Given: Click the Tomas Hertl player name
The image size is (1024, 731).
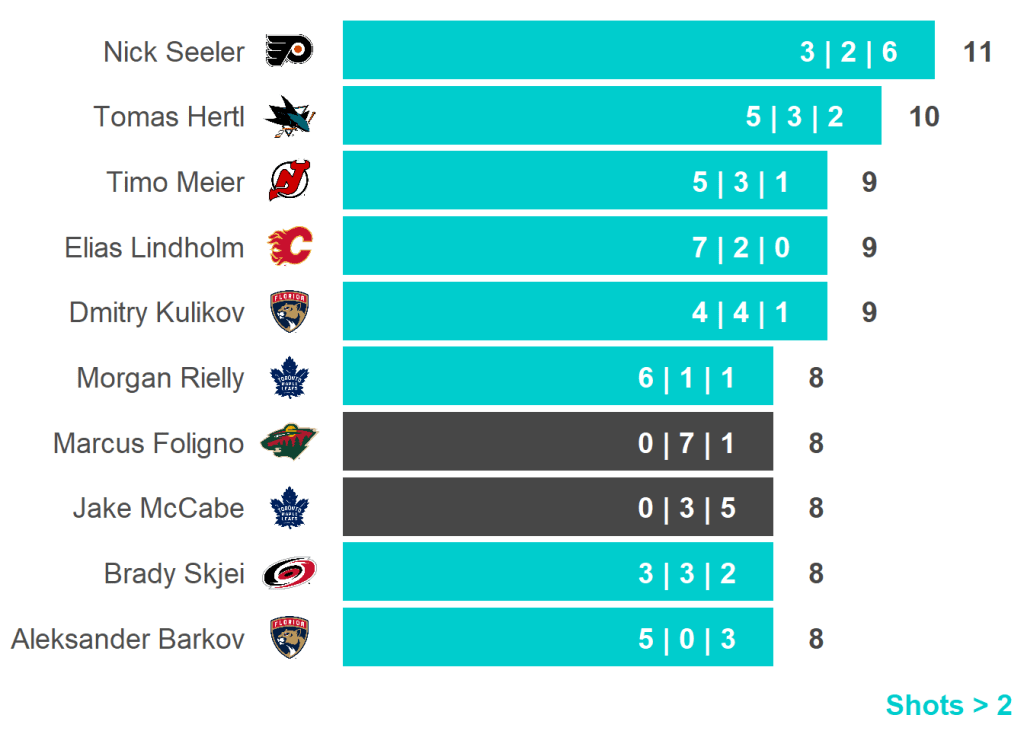Looking at the screenshot, I should click(x=169, y=116).
